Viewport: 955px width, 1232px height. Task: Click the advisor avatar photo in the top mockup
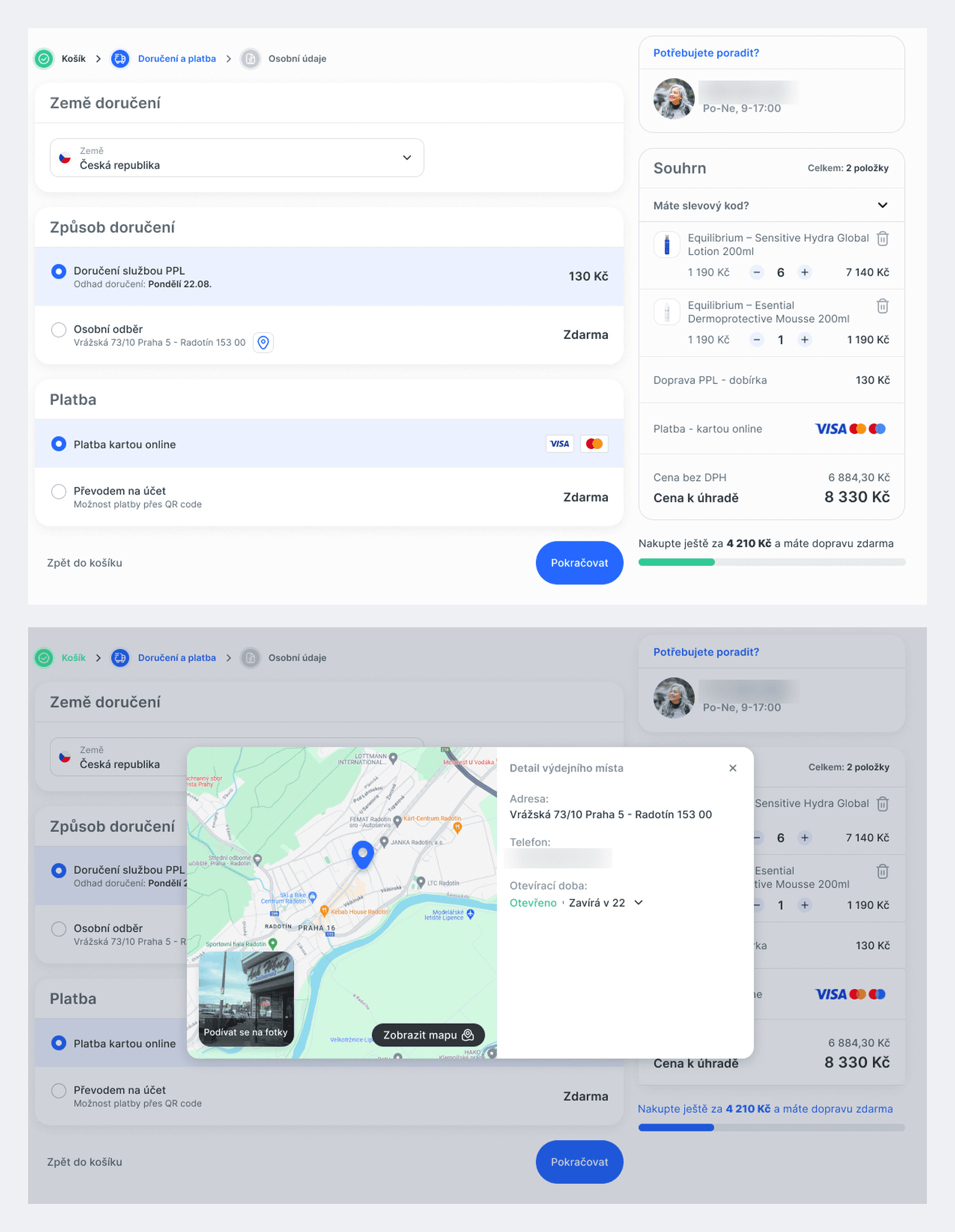[x=674, y=99]
